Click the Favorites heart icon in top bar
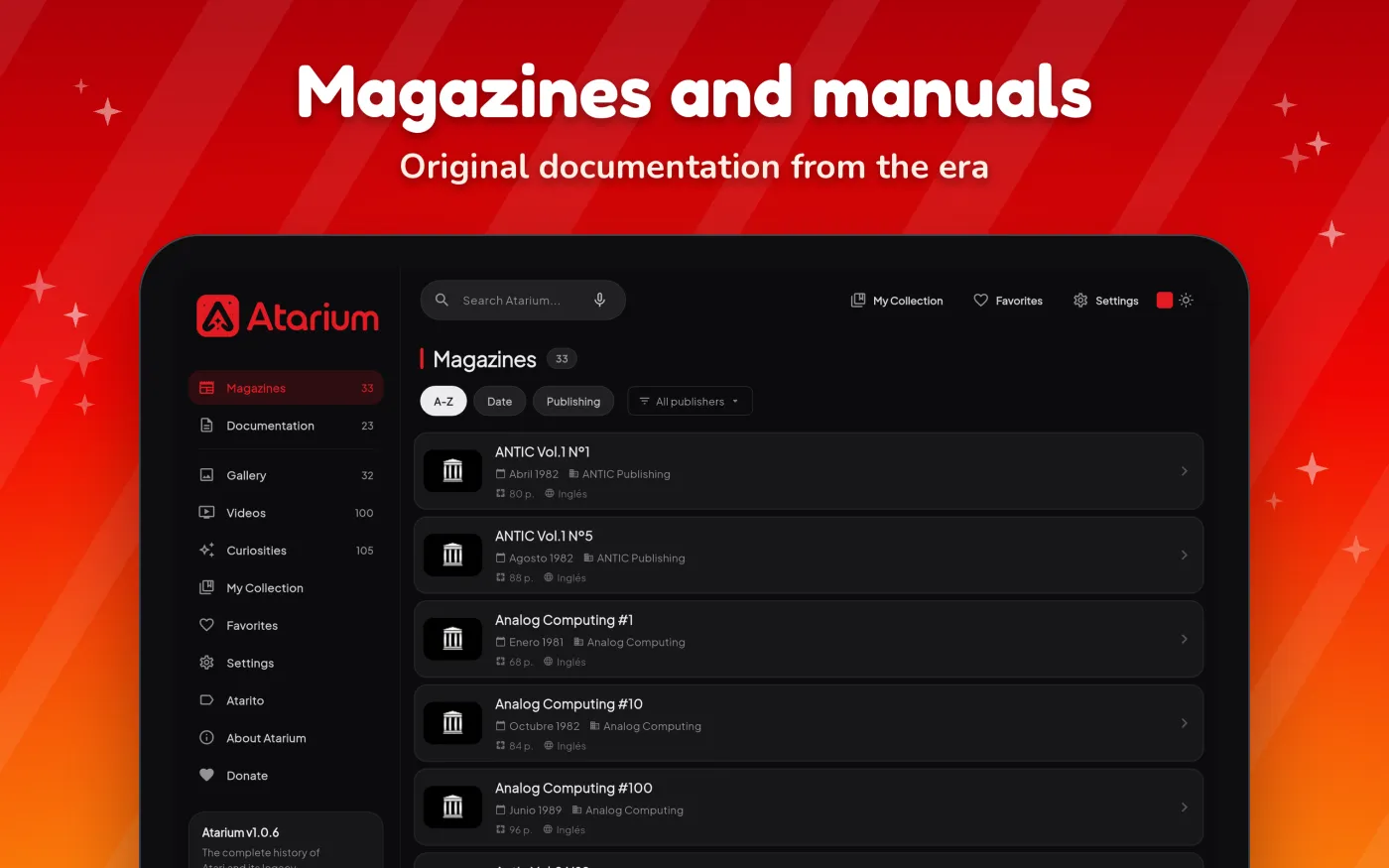 click(980, 301)
